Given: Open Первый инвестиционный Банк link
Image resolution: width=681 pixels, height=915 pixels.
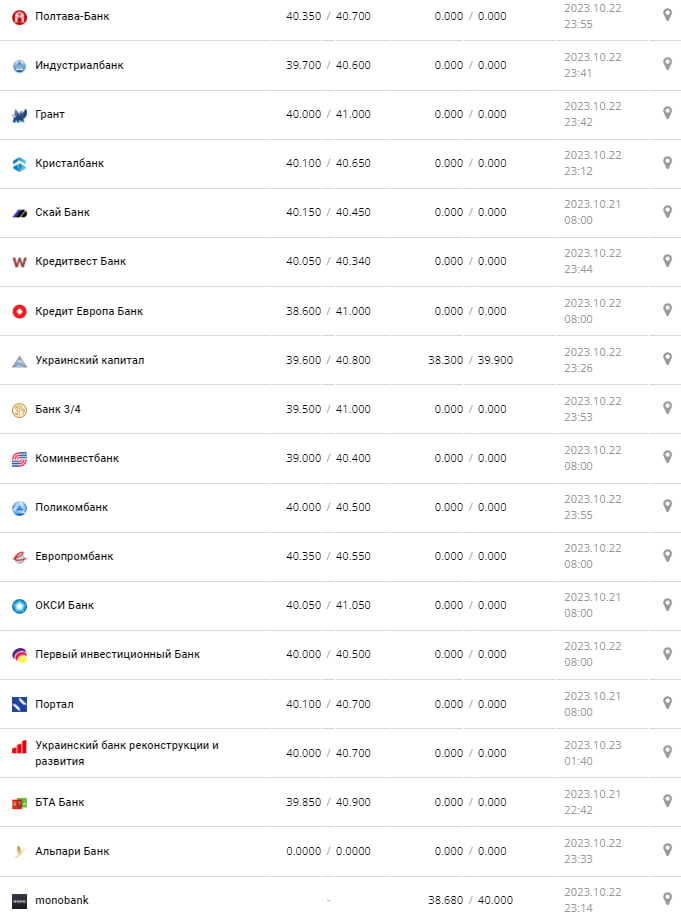Looking at the screenshot, I should pyautogui.click(x=117, y=654).
